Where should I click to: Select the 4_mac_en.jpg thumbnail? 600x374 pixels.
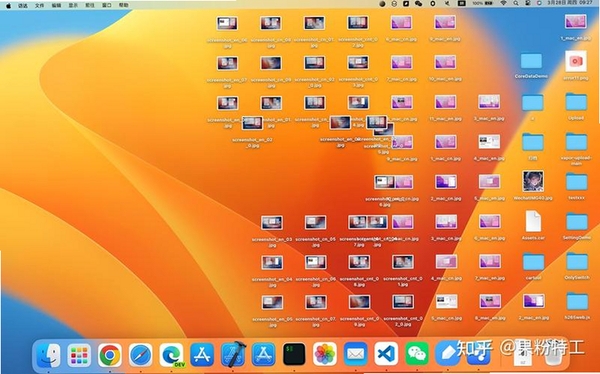click(x=489, y=142)
